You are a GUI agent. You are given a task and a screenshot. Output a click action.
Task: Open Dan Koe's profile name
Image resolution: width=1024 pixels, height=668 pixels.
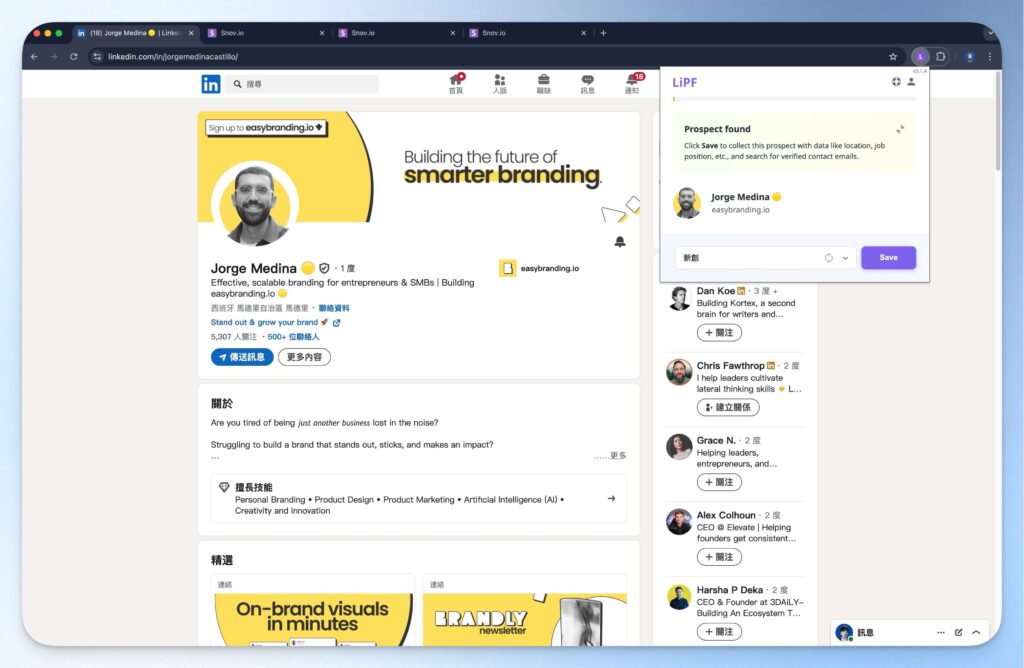(715, 291)
